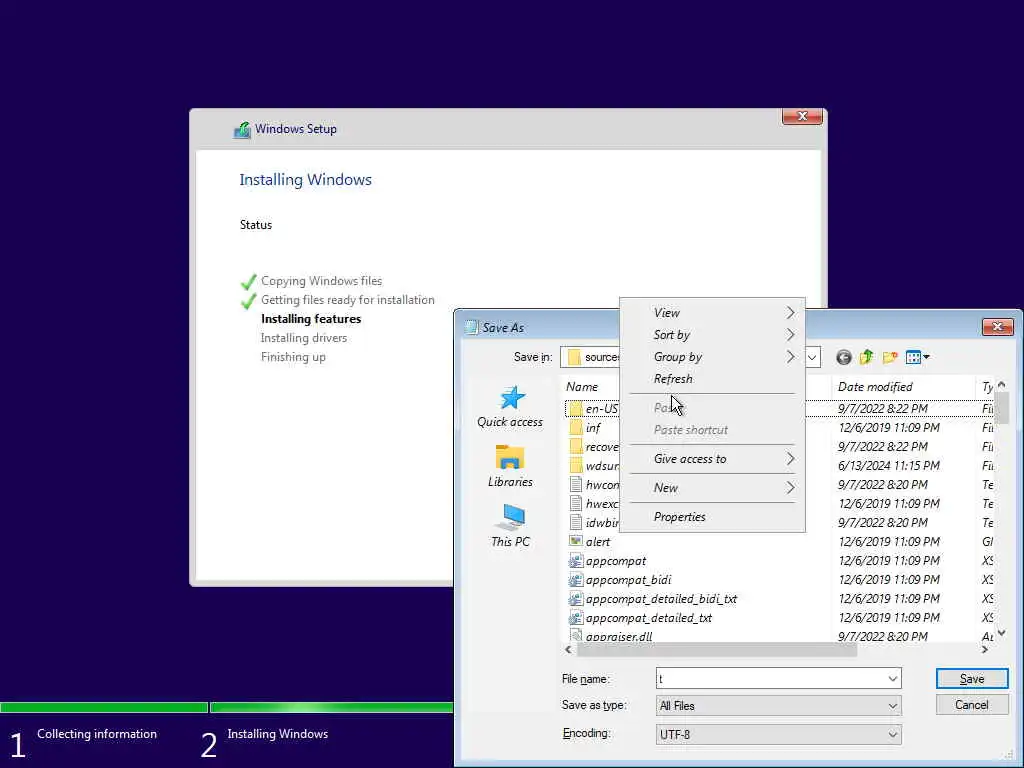Click the horizontal scrollbar in file list

[x=717, y=650]
